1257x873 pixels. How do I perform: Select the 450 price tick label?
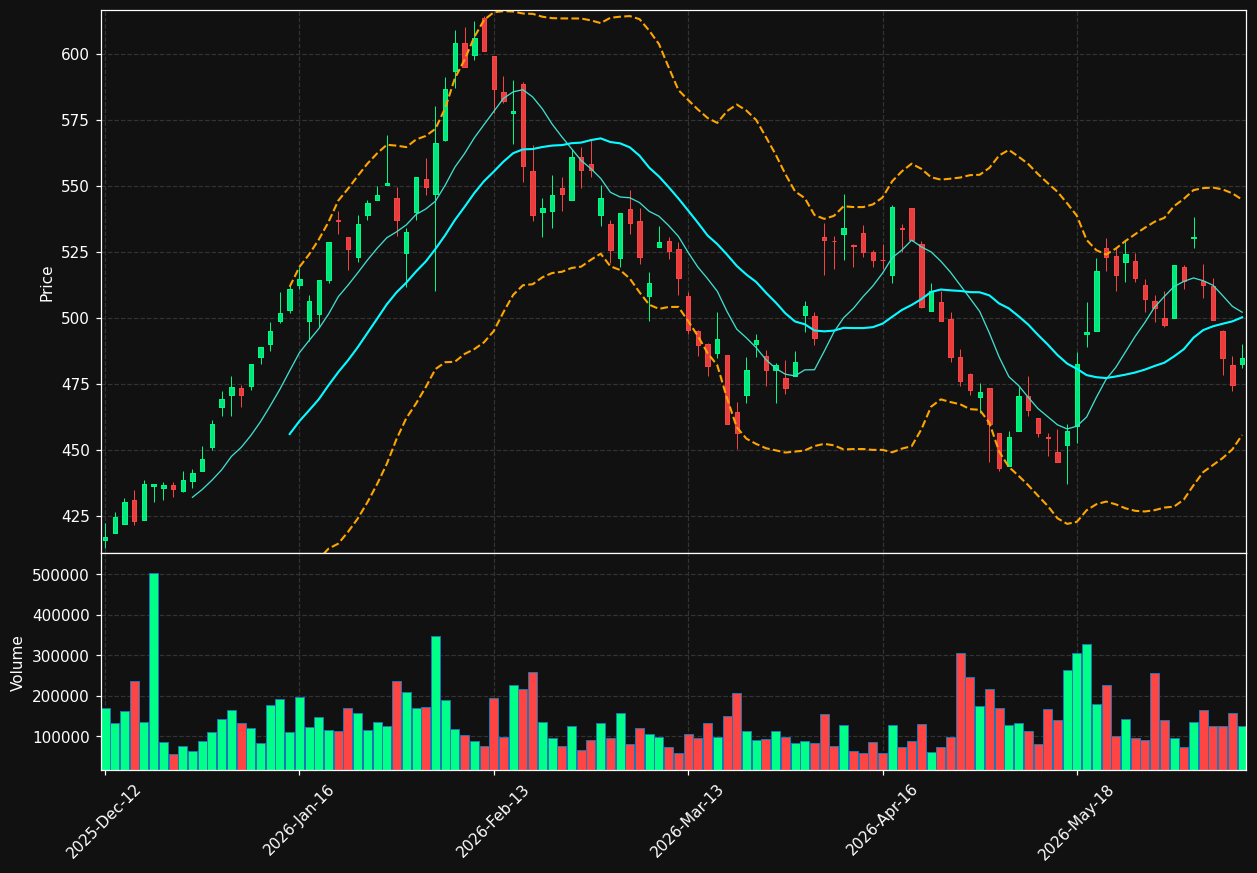point(75,451)
